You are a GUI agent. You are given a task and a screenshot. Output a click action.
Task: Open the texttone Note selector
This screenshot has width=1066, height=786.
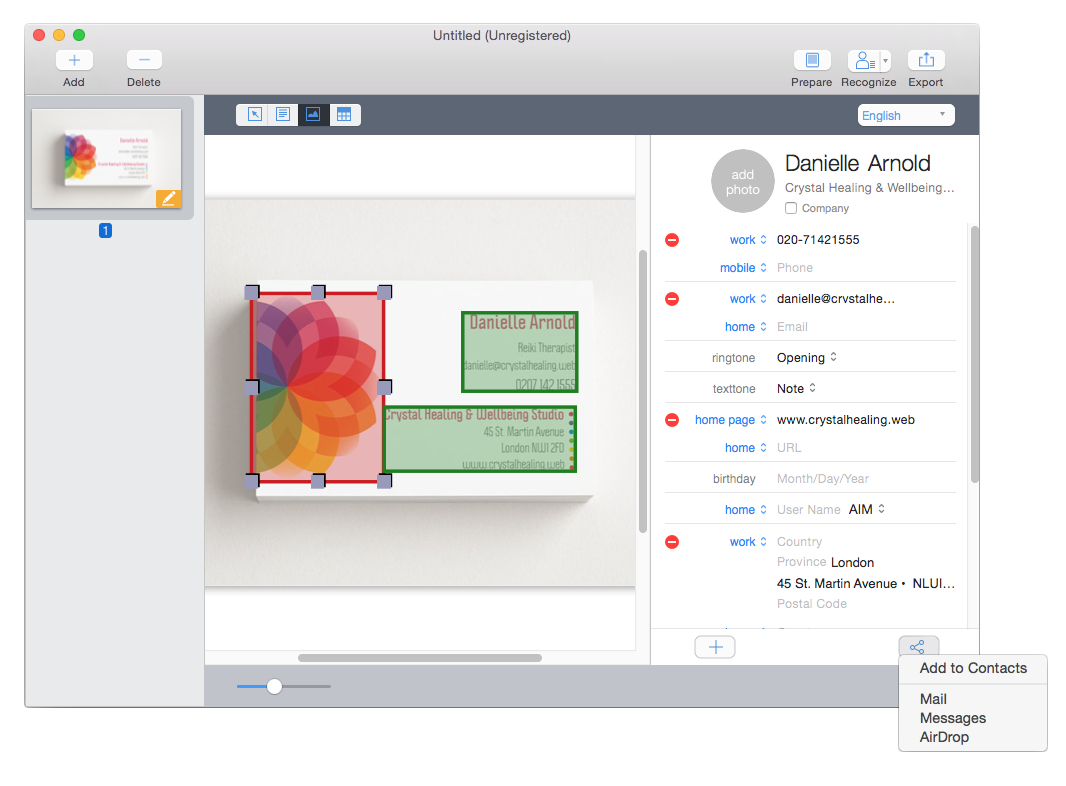796,389
